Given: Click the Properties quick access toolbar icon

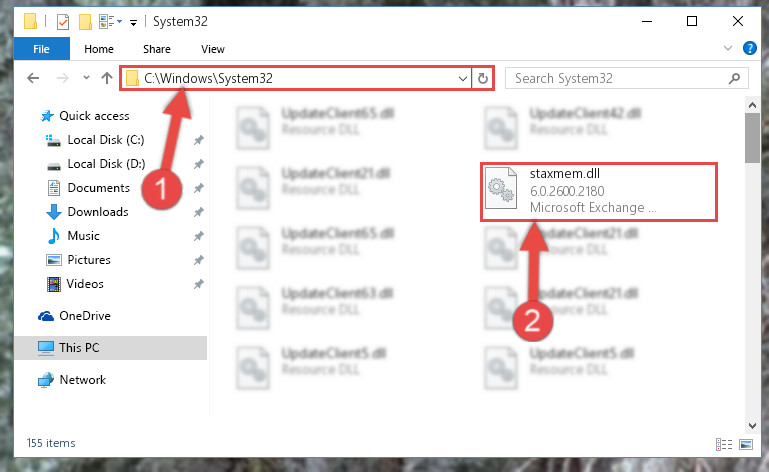Looking at the screenshot, I should [x=63, y=22].
